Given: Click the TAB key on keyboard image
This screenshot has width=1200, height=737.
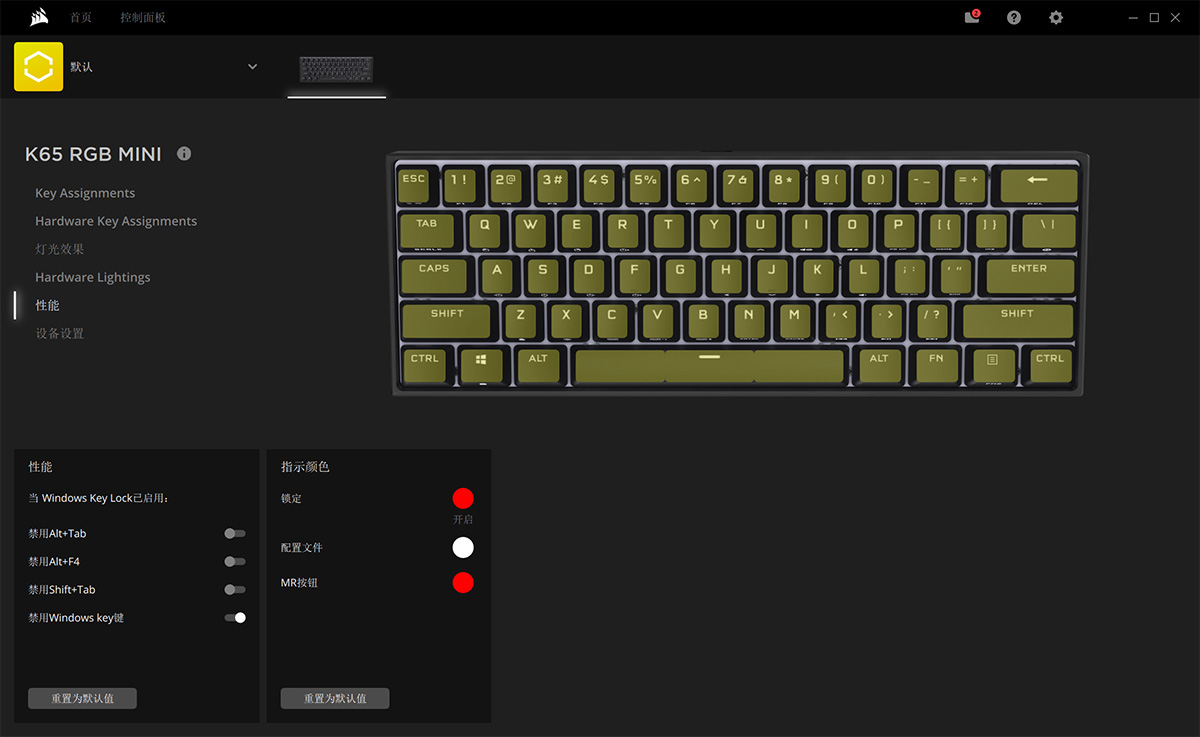Looking at the screenshot, I should coord(427,231).
